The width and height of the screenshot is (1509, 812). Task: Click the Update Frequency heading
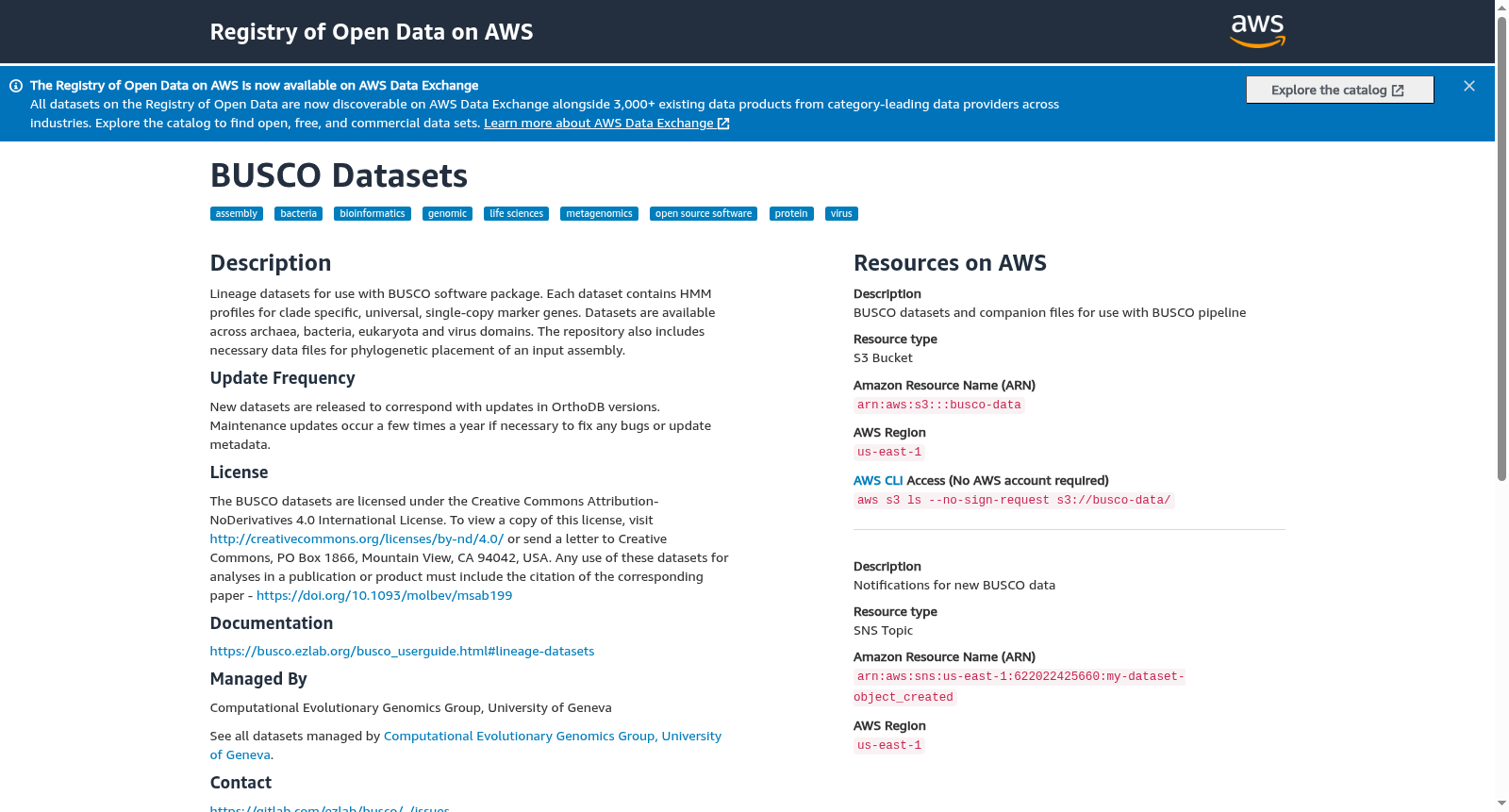click(282, 378)
